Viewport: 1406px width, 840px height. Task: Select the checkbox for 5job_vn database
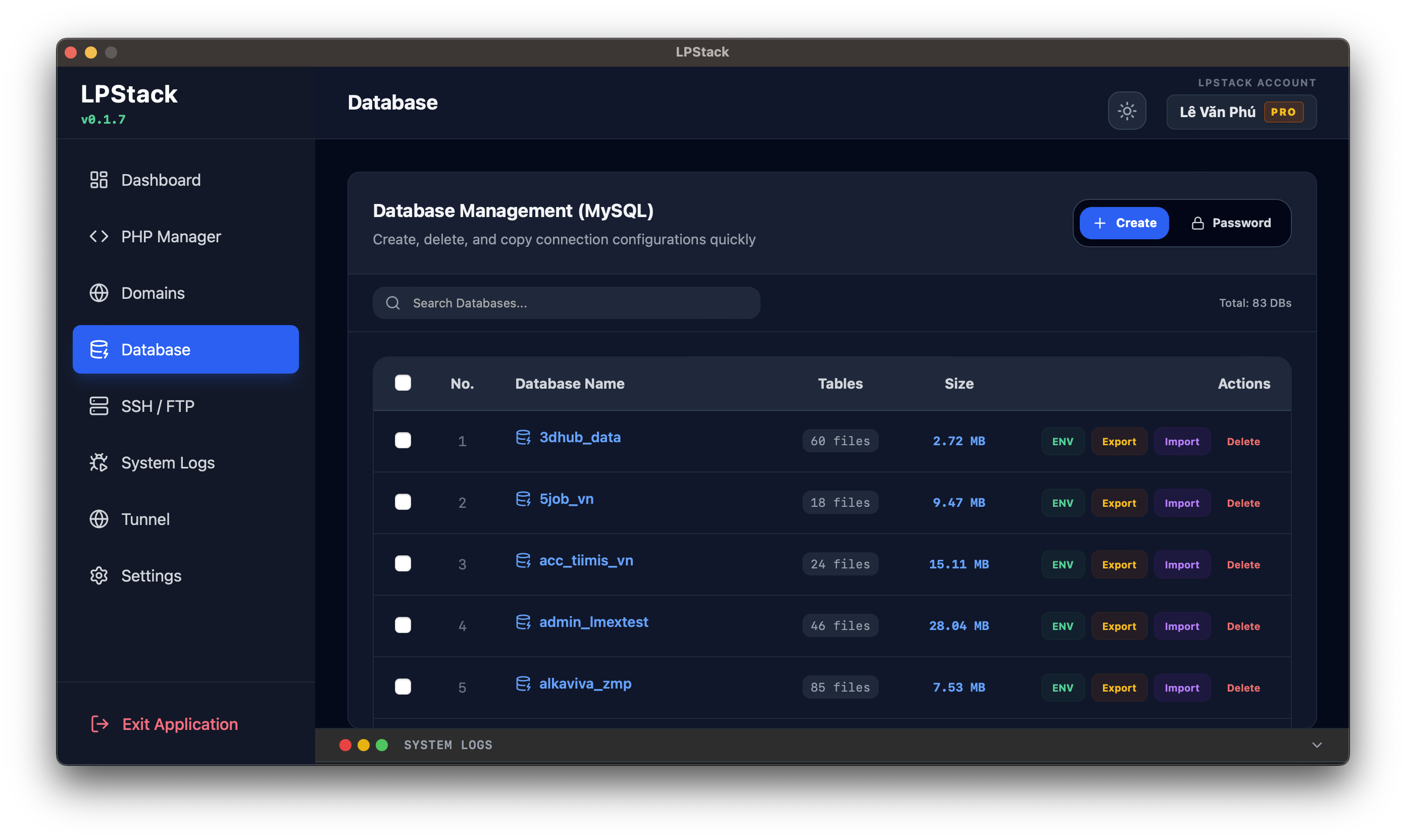click(x=403, y=501)
